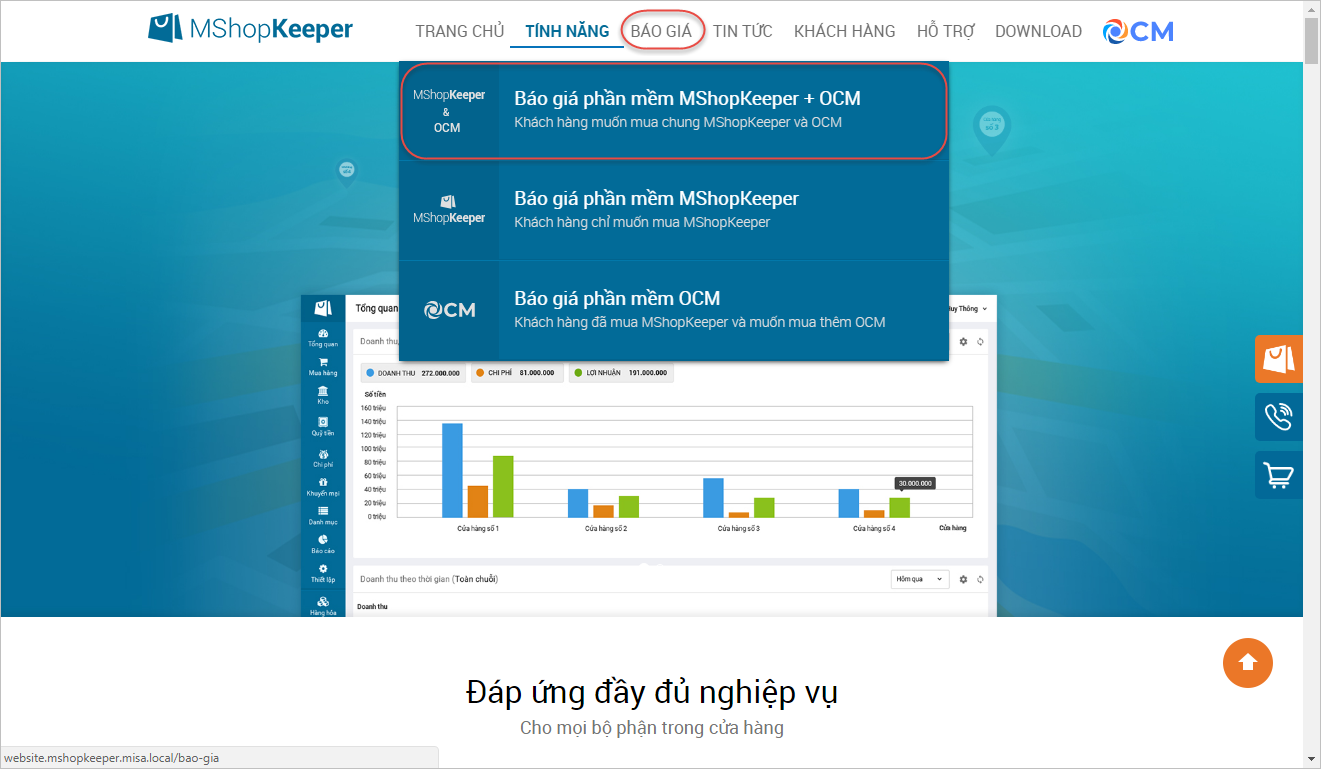The image size is (1321, 769).
Task: Click the orange shopping bag floating button
Action: click(1279, 359)
